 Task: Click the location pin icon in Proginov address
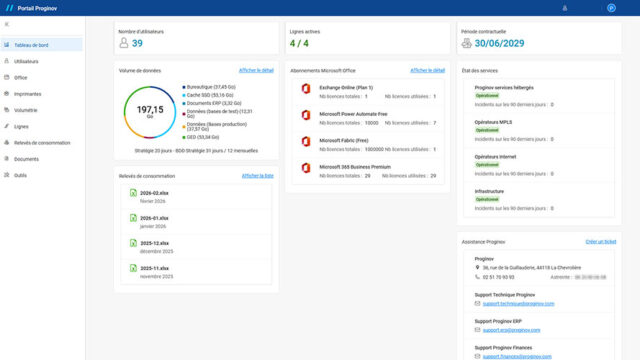click(477, 267)
